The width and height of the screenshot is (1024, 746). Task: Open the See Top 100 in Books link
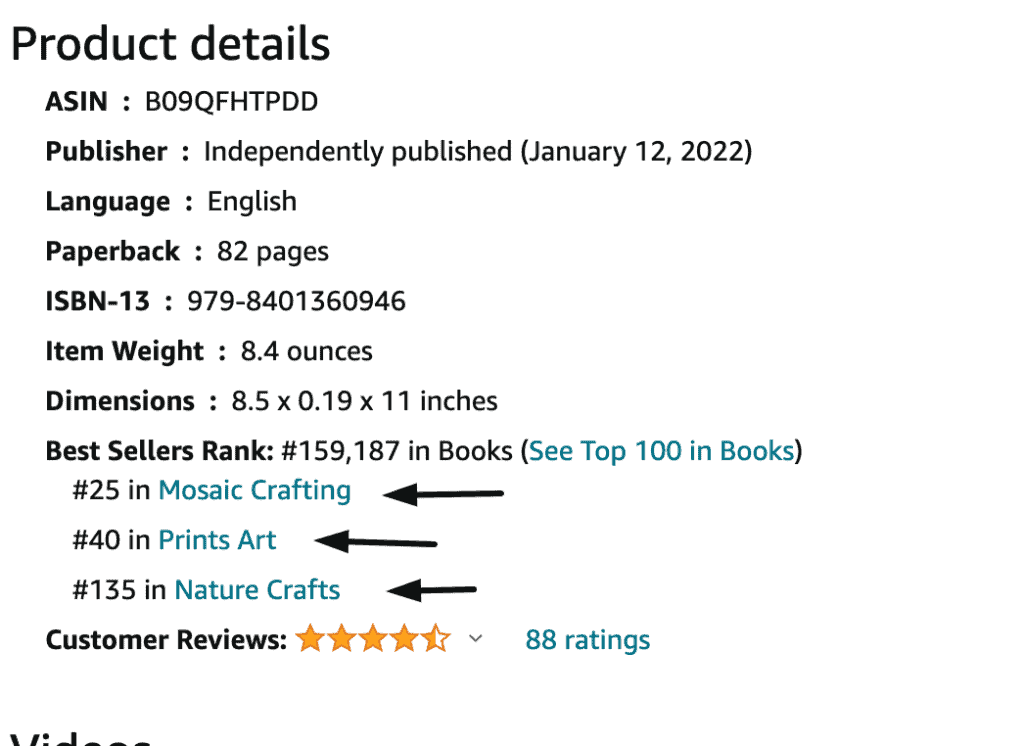click(662, 451)
